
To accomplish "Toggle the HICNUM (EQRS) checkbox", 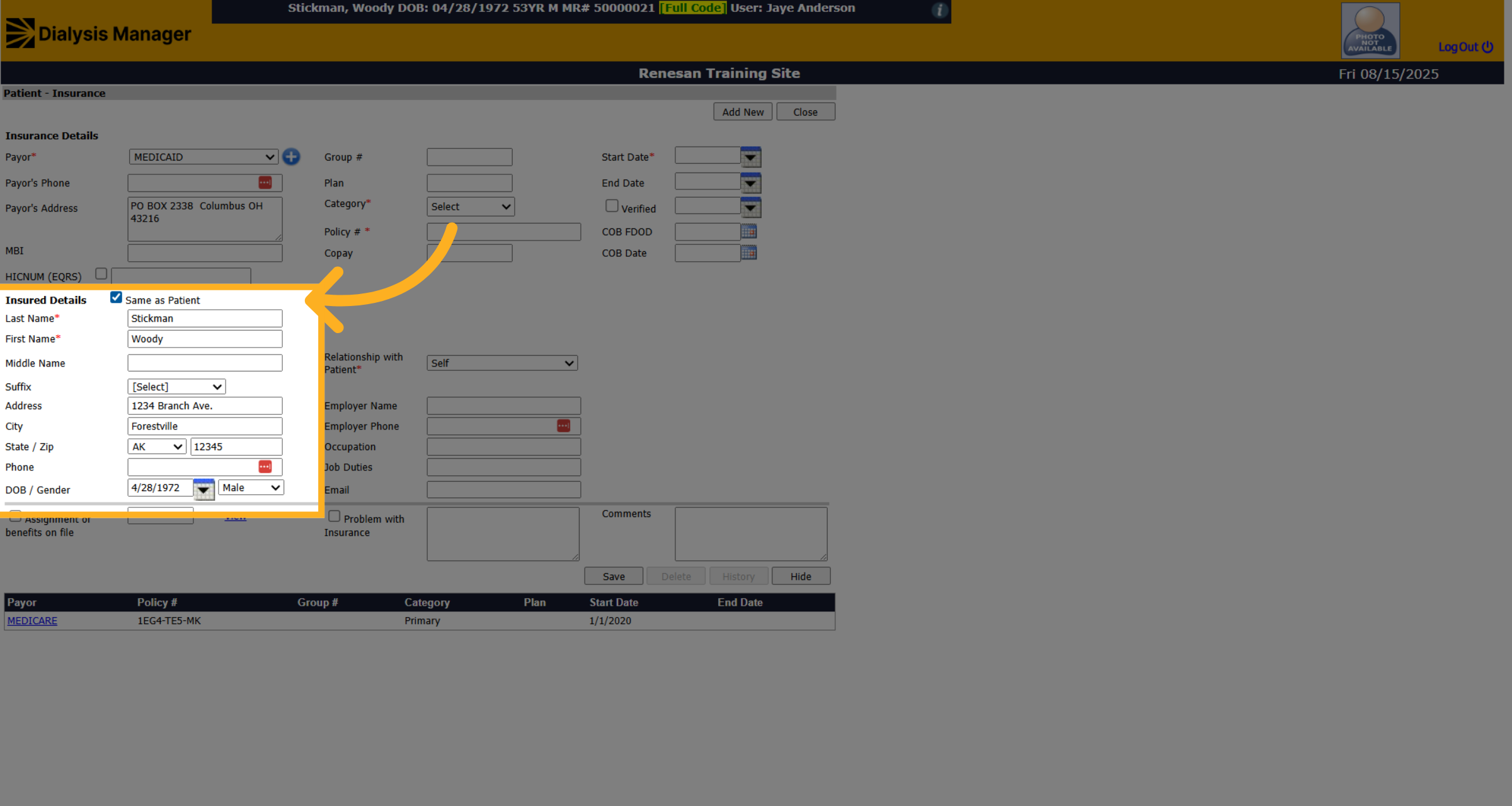I will pos(101,274).
